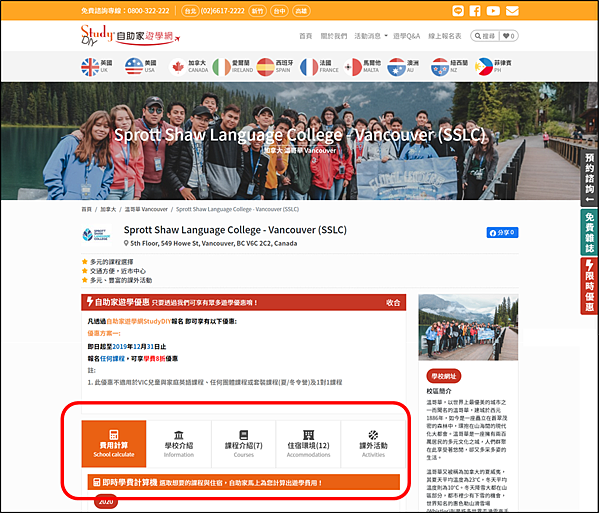The width and height of the screenshot is (600, 513).
Task: Open the 免費雜誌 side tab
Action: click(x=589, y=232)
